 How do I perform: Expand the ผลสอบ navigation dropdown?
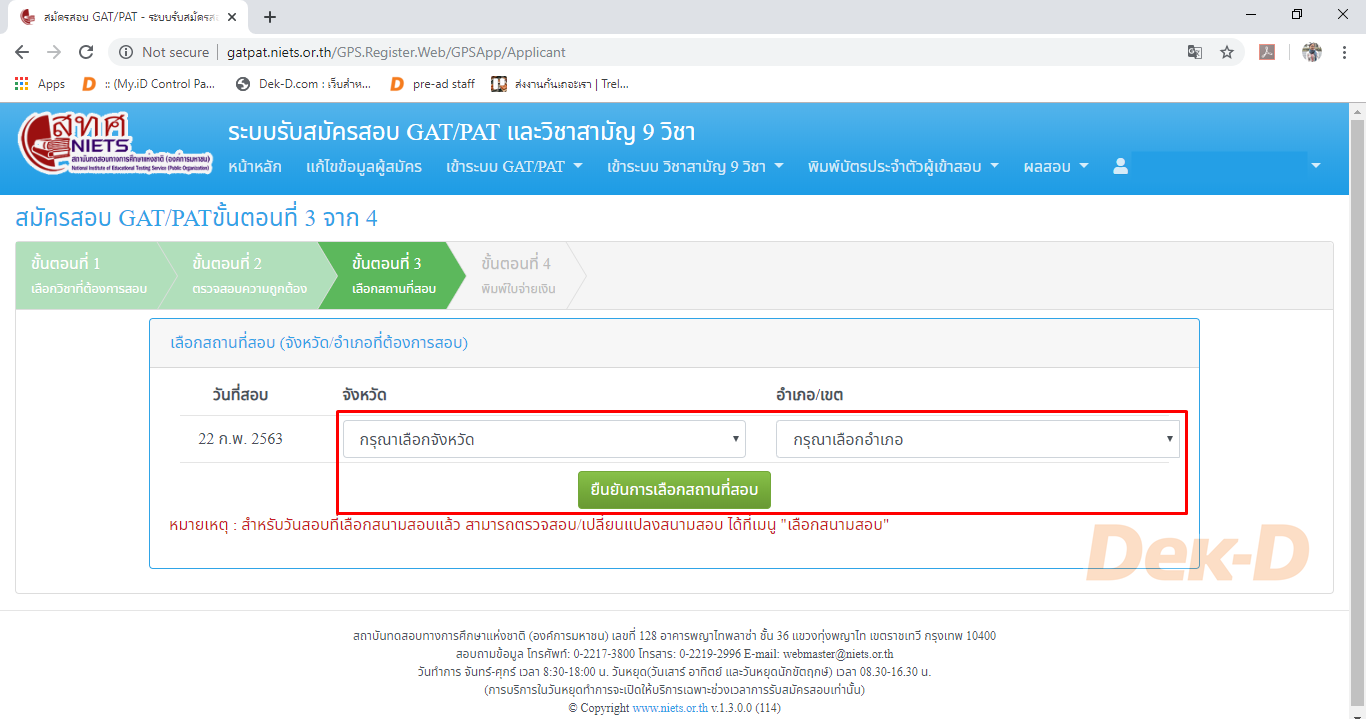tap(1055, 166)
